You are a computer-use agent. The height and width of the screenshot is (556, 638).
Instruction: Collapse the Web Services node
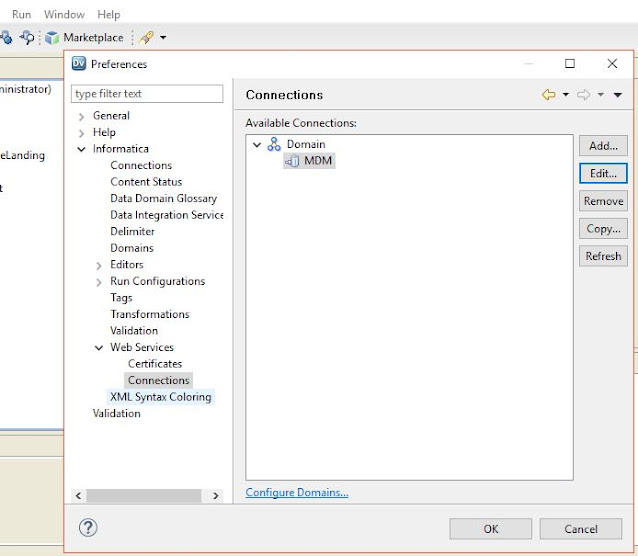point(99,348)
